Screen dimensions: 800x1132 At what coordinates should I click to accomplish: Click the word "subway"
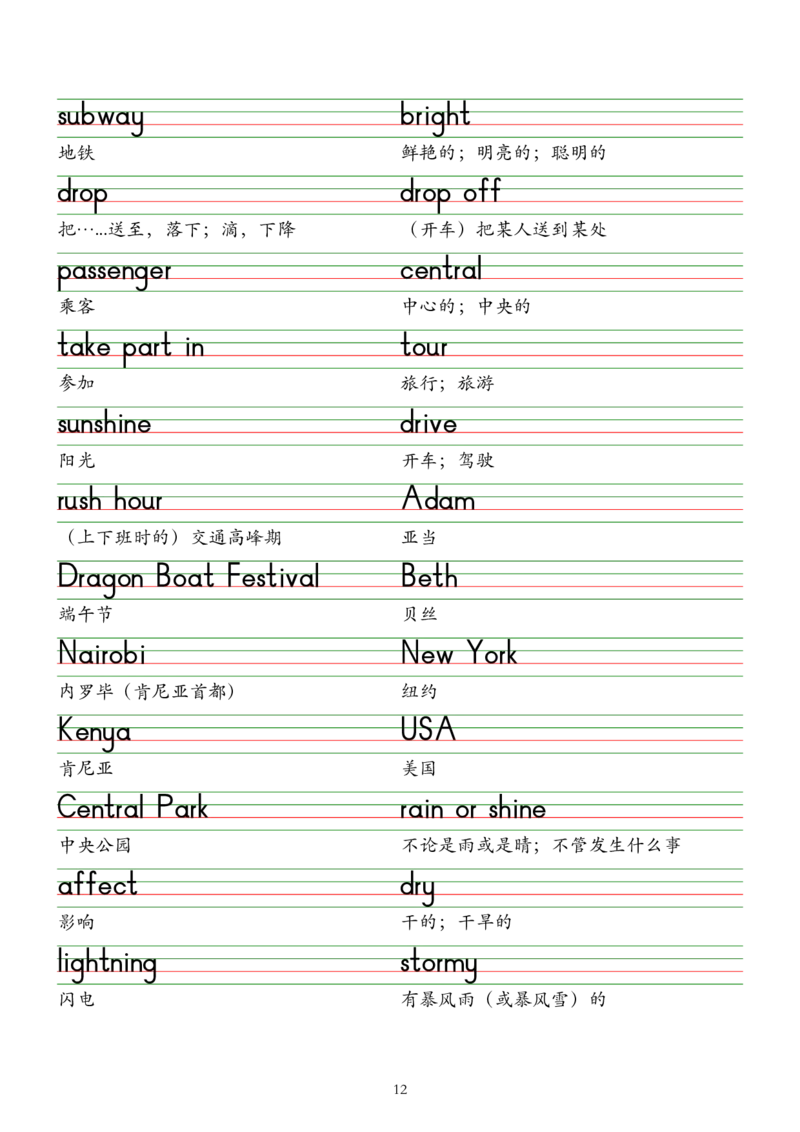(x=100, y=118)
